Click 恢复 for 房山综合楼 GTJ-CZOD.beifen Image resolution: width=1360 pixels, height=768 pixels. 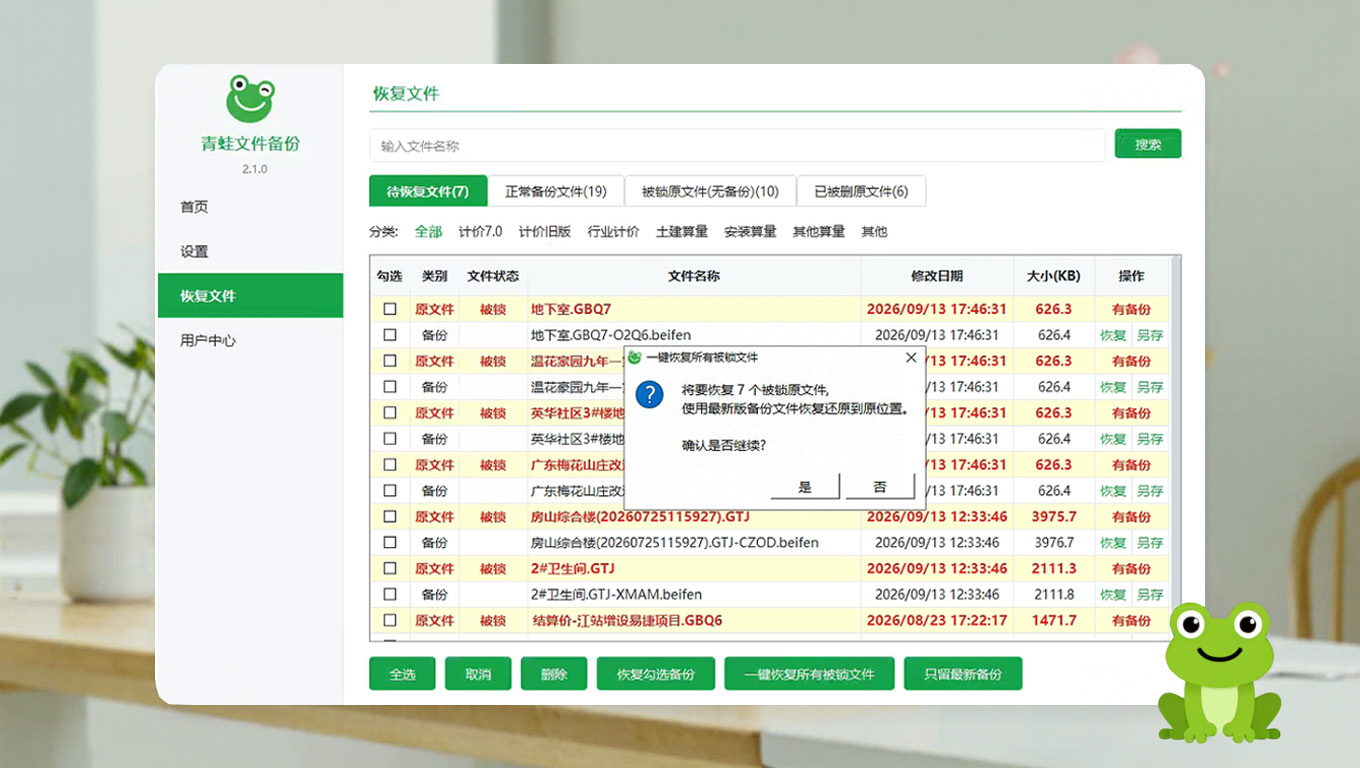(1113, 543)
